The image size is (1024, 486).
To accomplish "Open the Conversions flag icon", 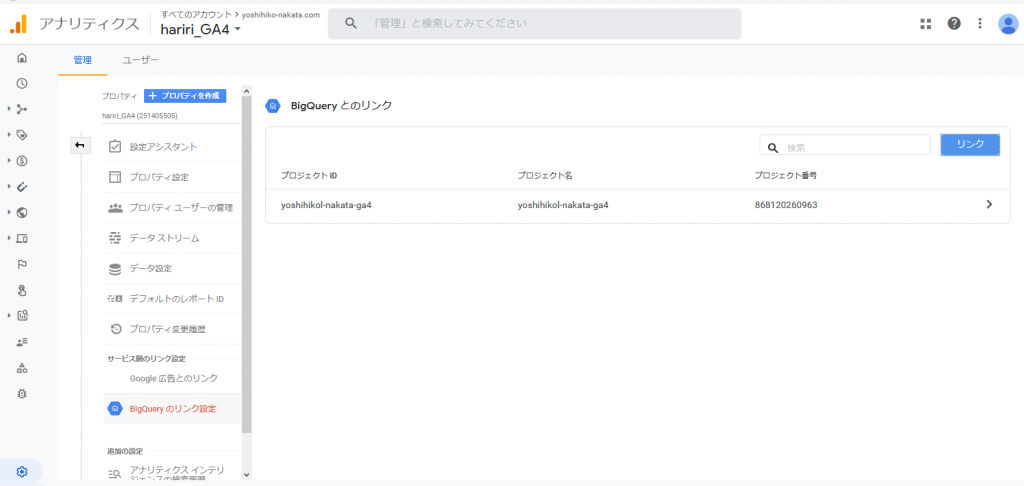I will tap(22, 264).
